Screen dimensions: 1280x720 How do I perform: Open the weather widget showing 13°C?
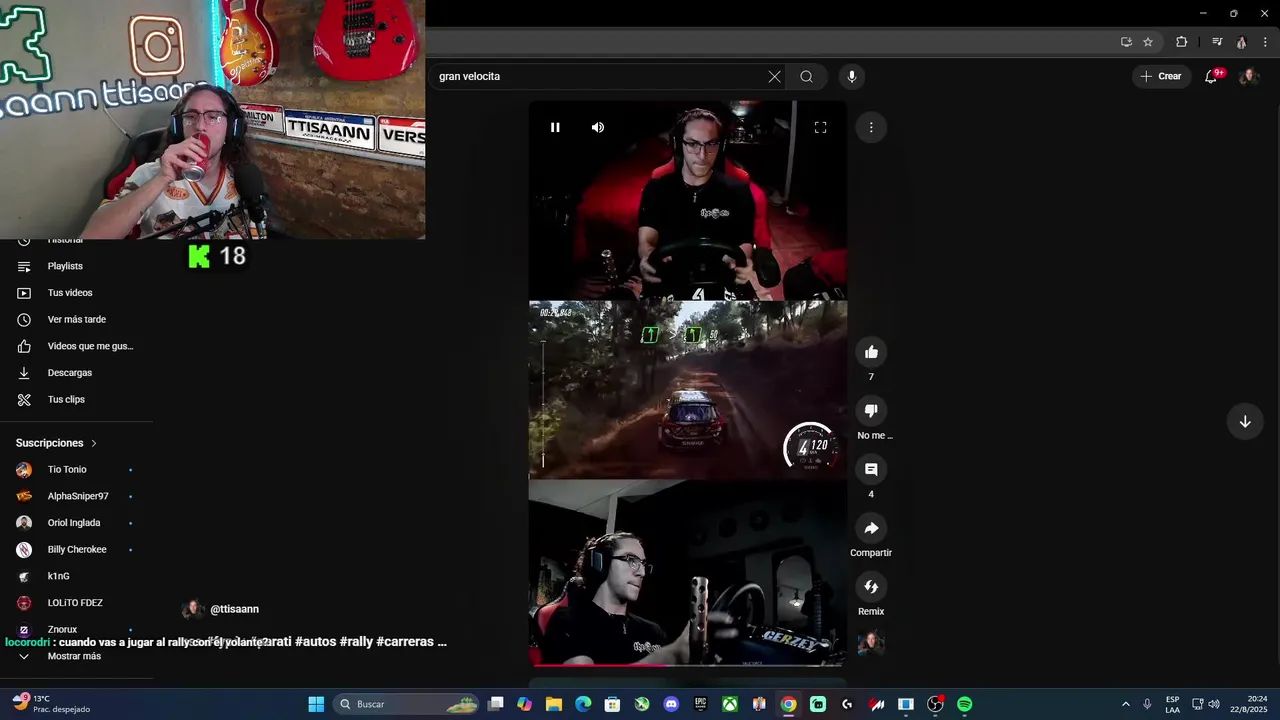[50, 704]
